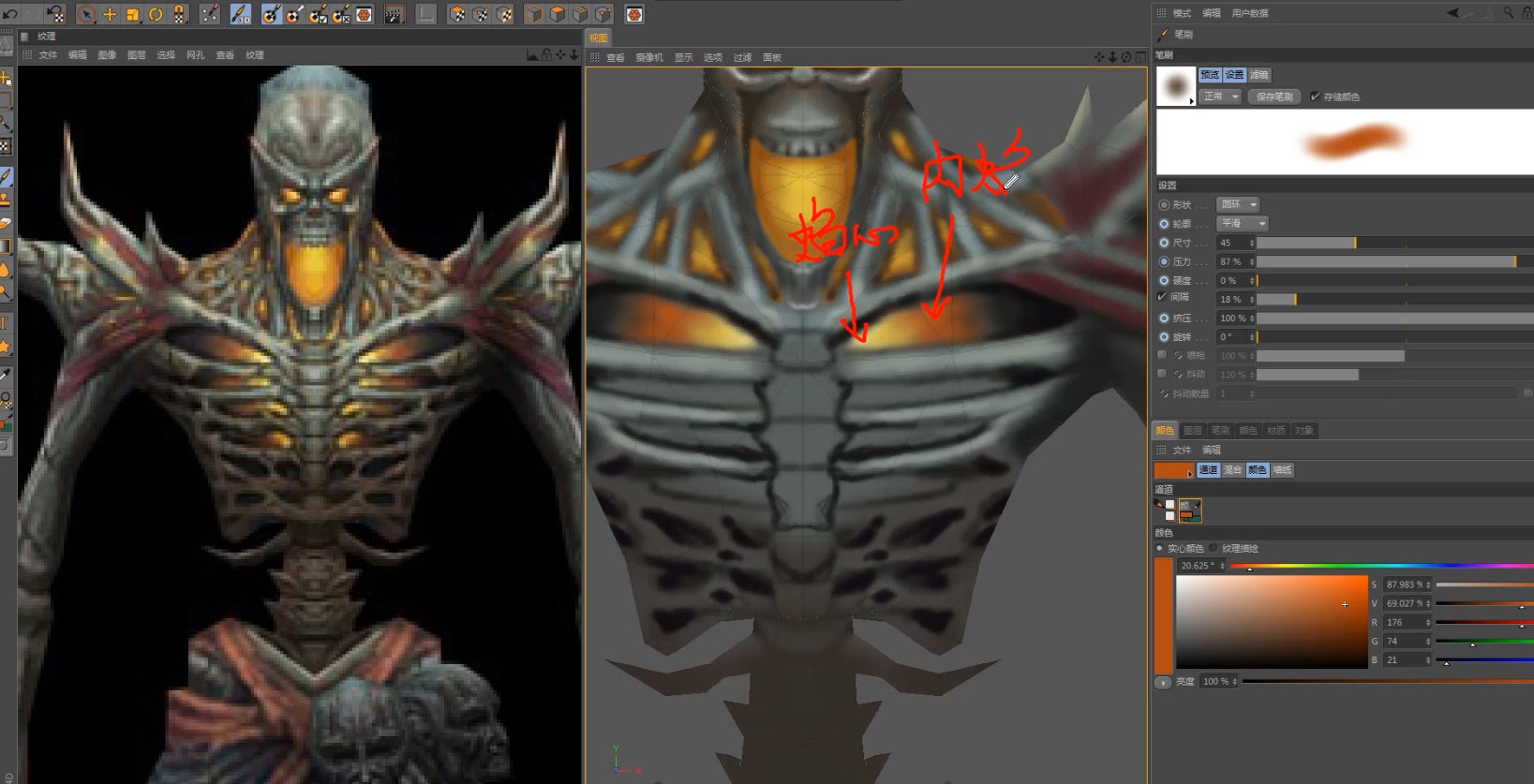Click the rainbow hue slider
1534x784 pixels.
point(1381,566)
